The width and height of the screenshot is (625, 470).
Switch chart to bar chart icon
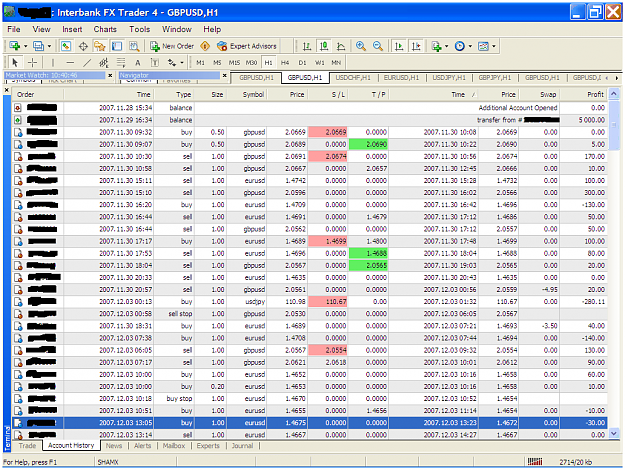(x=307, y=46)
